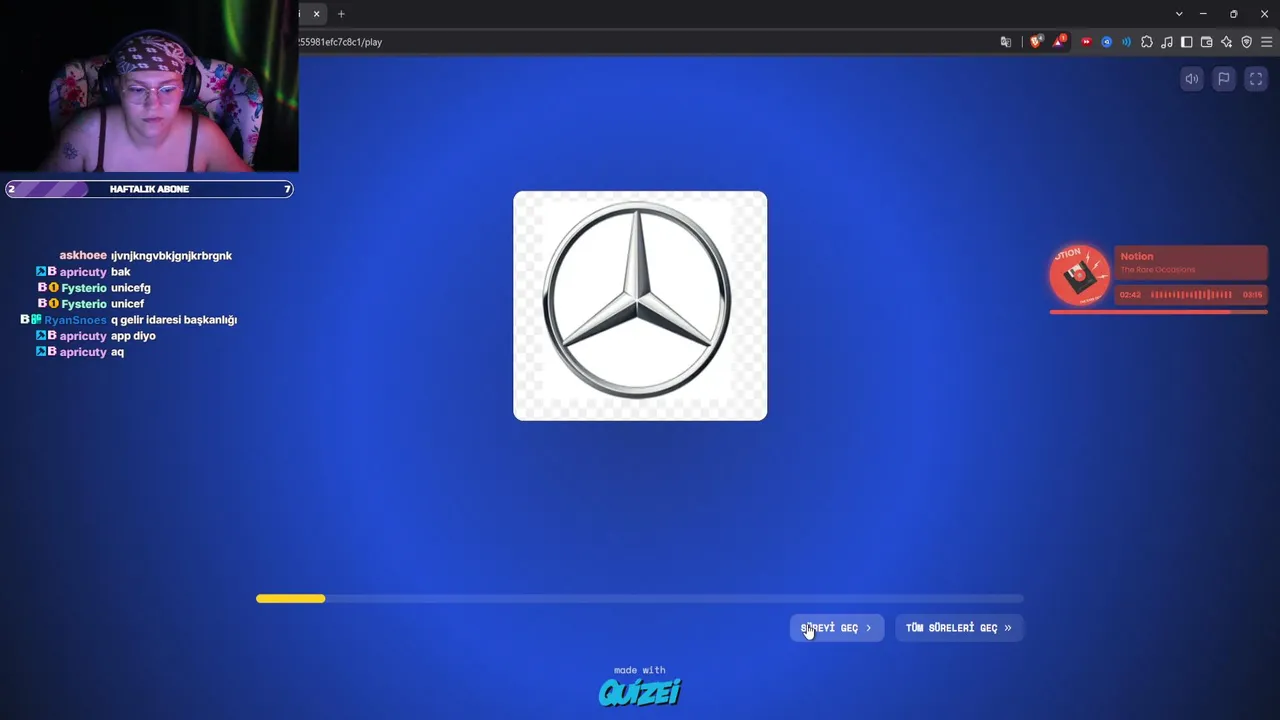Image resolution: width=1280 pixels, height=720 pixels.
Task: Open the Brave VPN shield icon
Action: click(x=1247, y=42)
